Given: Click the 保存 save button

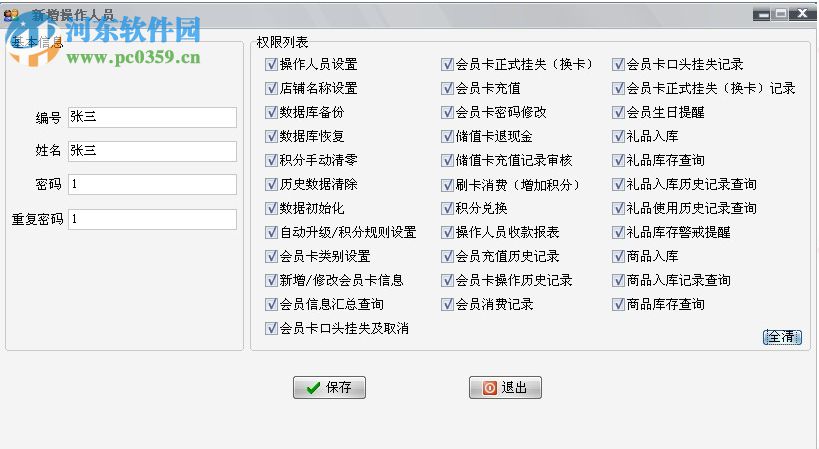Looking at the screenshot, I should 329,387.
